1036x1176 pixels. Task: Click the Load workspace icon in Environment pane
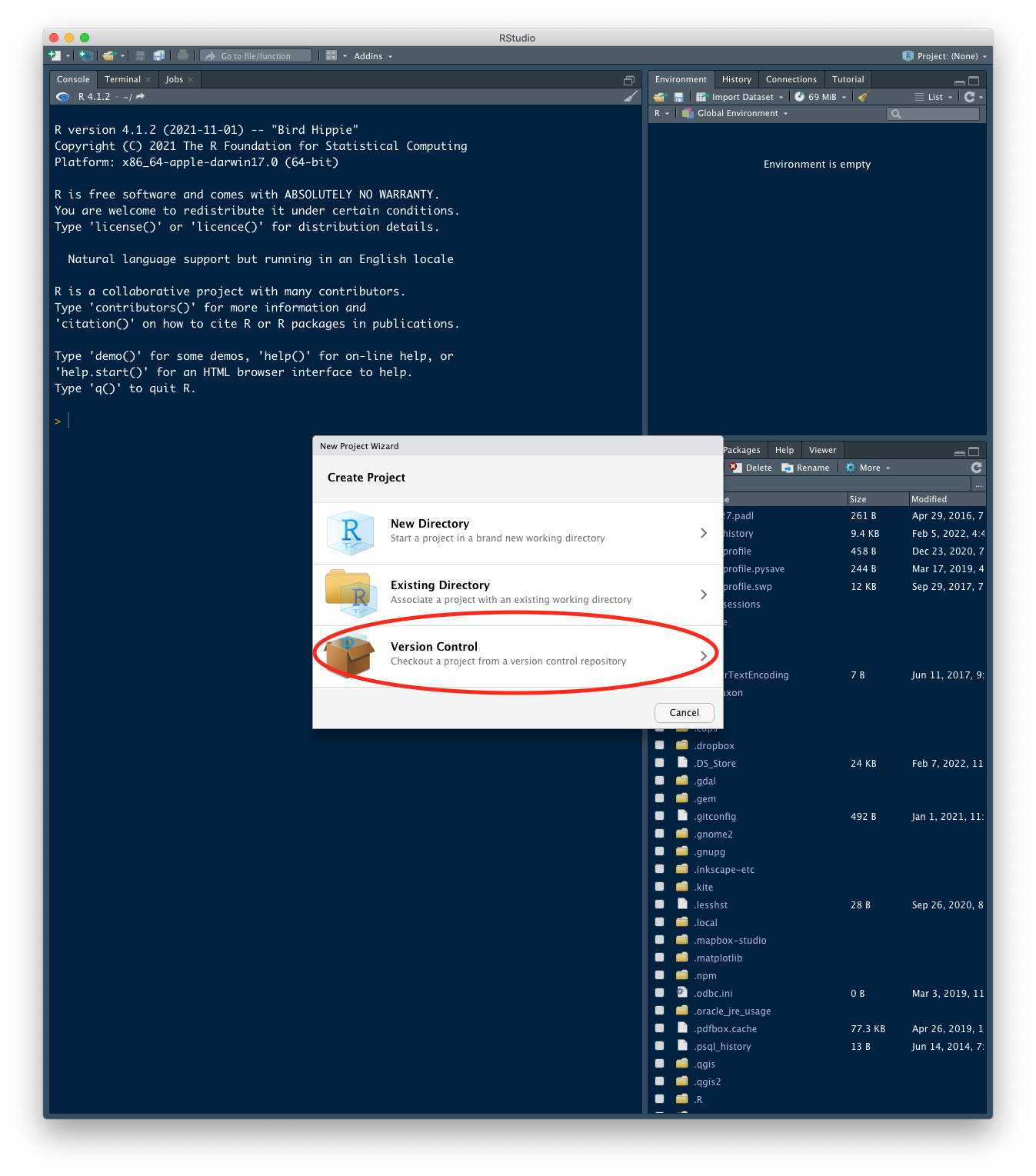pyautogui.click(x=660, y=97)
